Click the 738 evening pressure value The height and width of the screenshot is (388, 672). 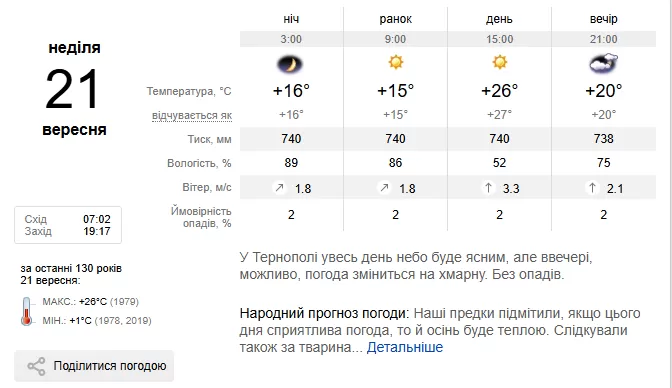[603, 139]
